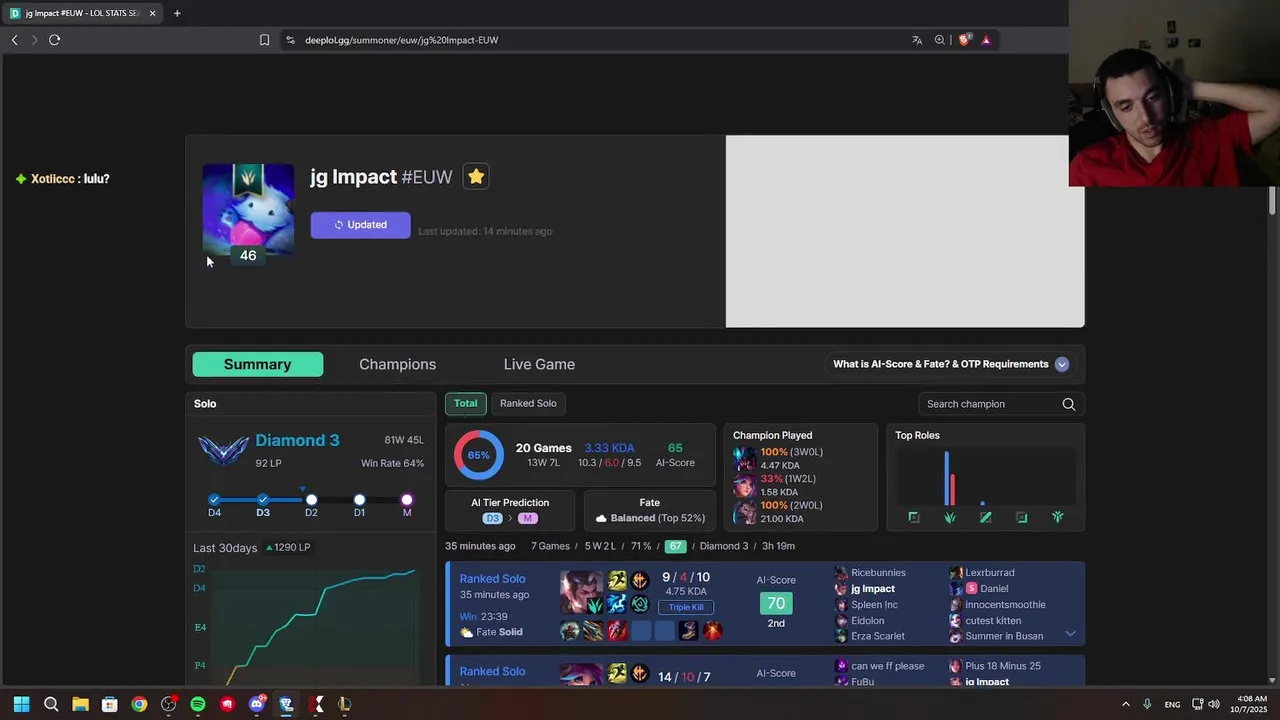Click the AI-Score 70 badge
The height and width of the screenshot is (720, 1280).
pyautogui.click(x=776, y=603)
